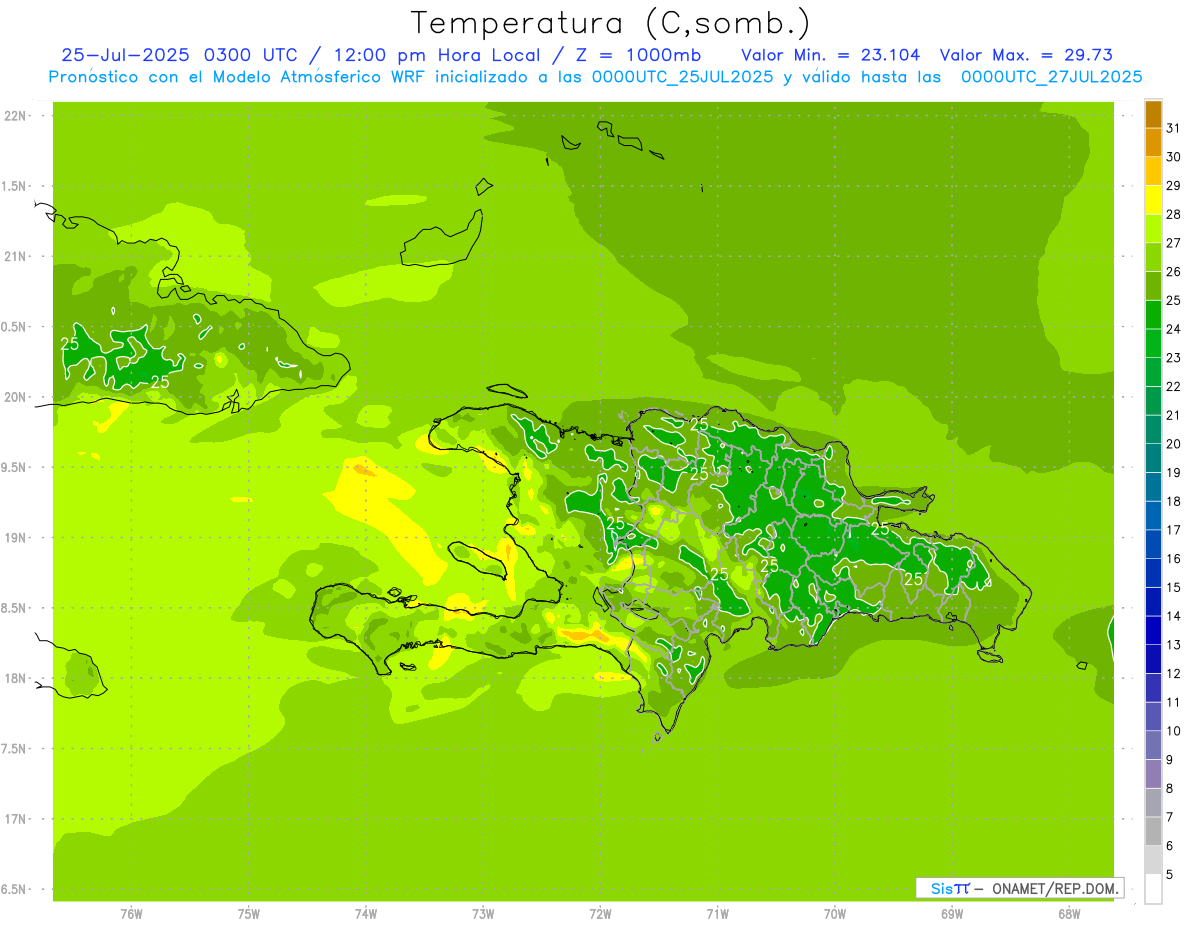Pick the legend swatch between 25 and 26
1200x927 pixels.
[1153, 286]
